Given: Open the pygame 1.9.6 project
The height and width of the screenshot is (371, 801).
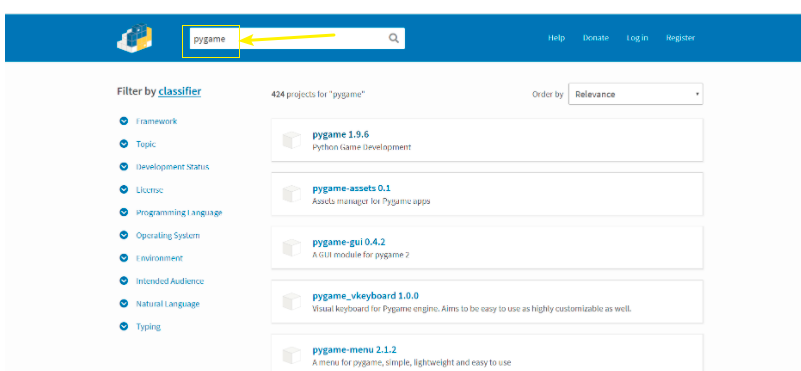Looking at the screenshot, I should [x=341, y=134].
